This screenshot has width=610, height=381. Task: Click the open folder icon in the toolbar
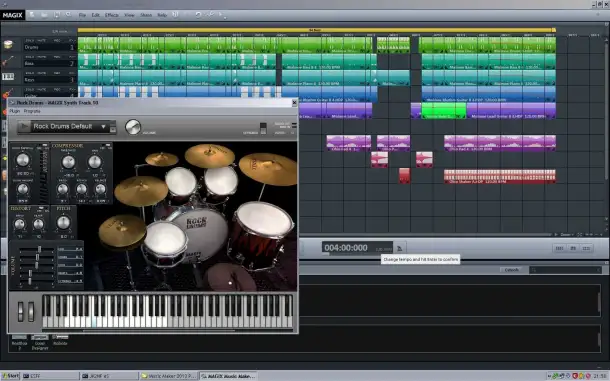point(44,15)
